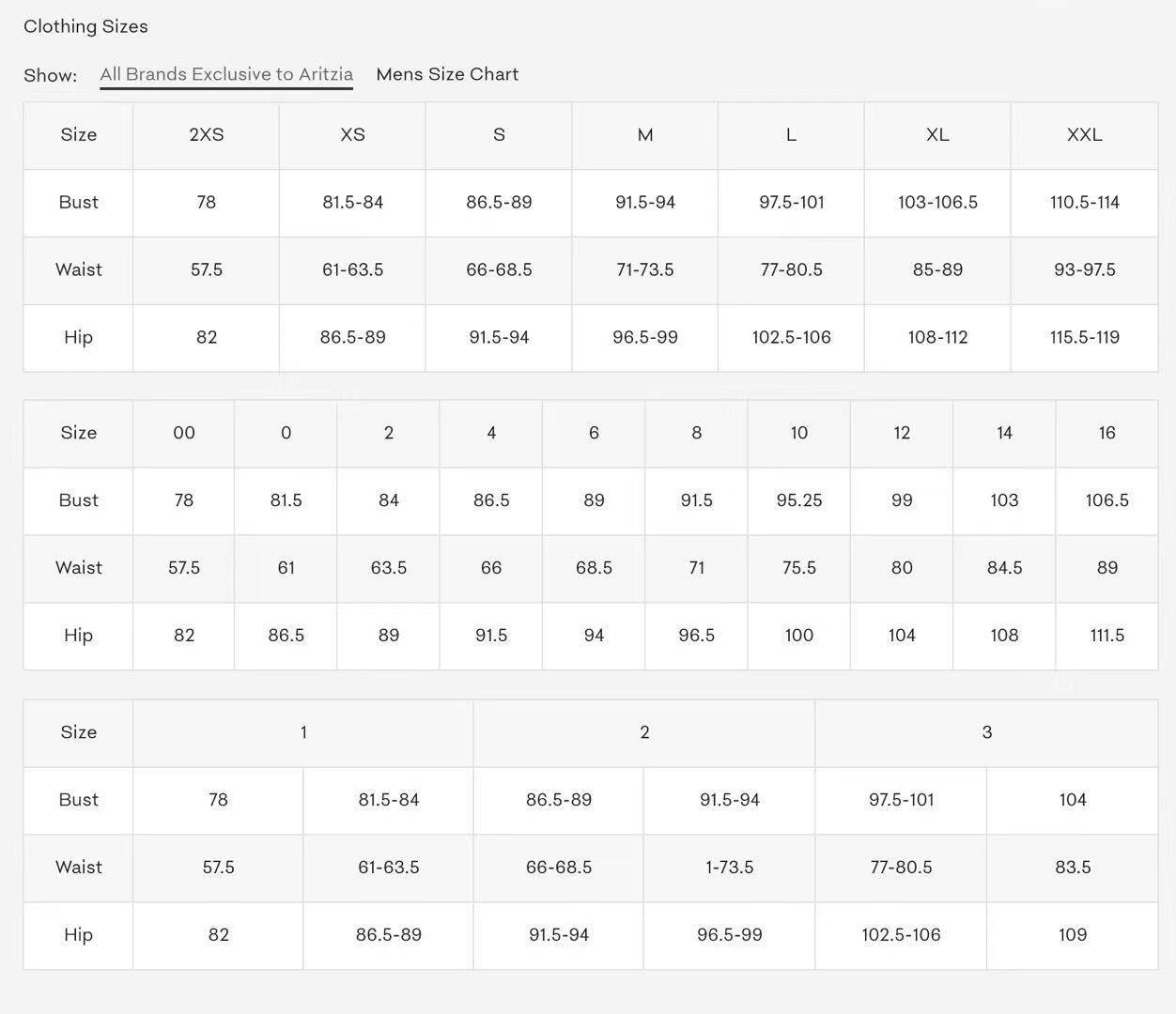This screenshot has width=1176, height=1014.
Task: Select the hip value 111.5
Action: [1106, 636]
